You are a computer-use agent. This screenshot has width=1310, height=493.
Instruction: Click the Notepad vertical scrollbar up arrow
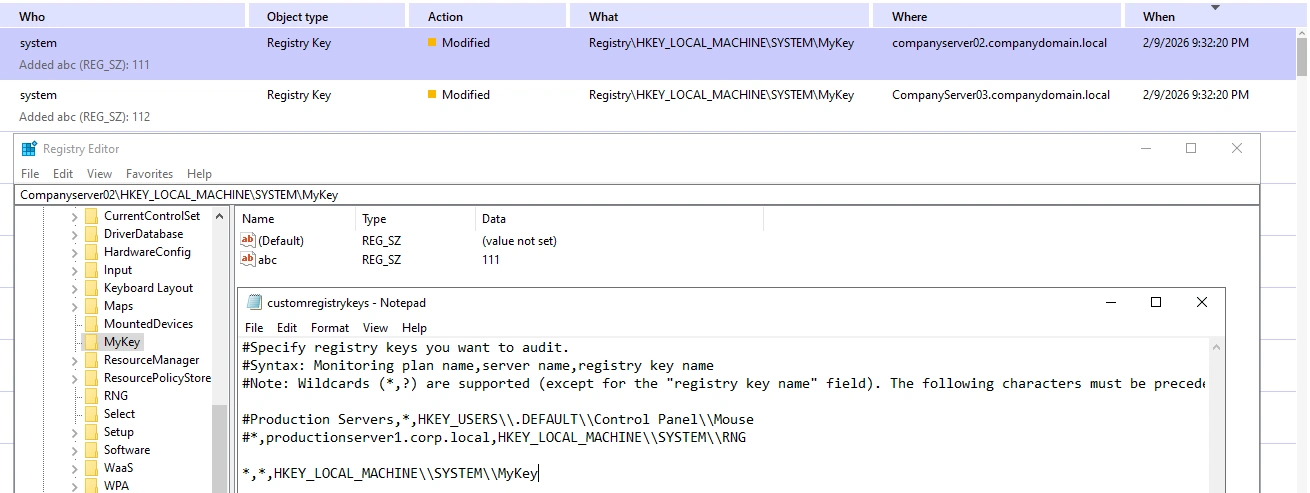click(x=1216, y=347)
